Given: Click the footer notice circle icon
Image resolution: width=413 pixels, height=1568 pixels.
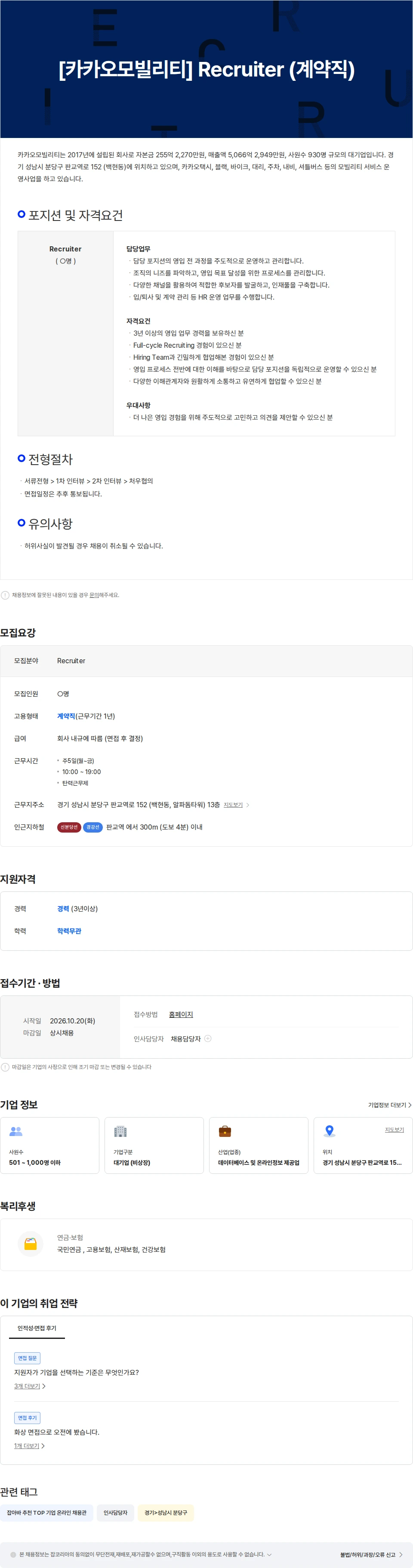Looking at the screenshot, I should tap(13, 1554).
